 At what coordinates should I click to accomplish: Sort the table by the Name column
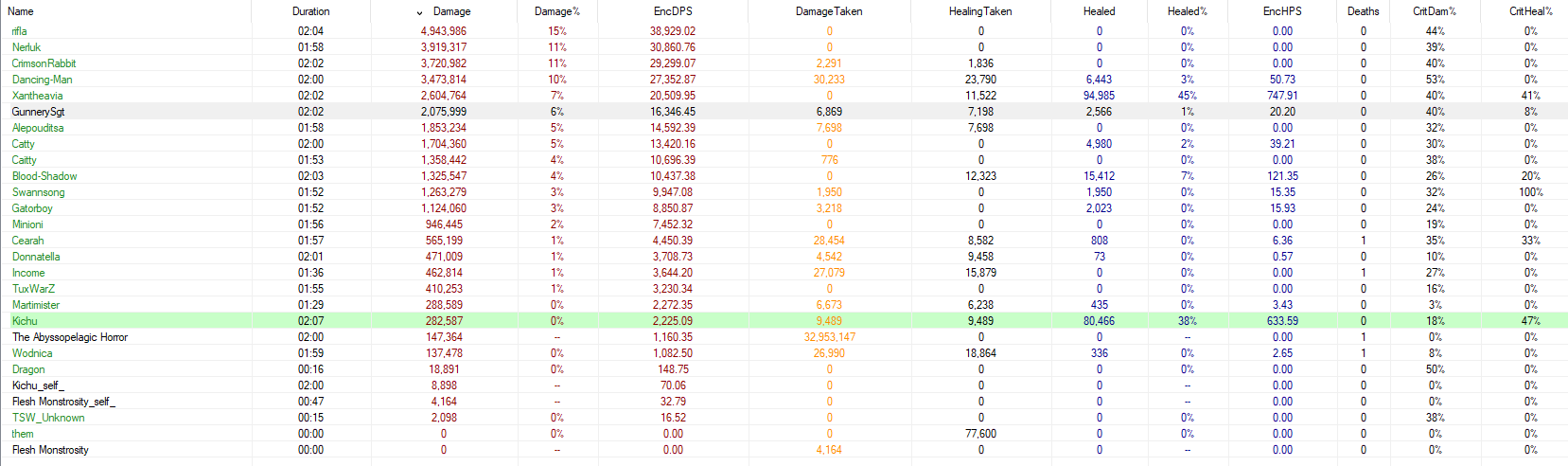coord(21,11)
